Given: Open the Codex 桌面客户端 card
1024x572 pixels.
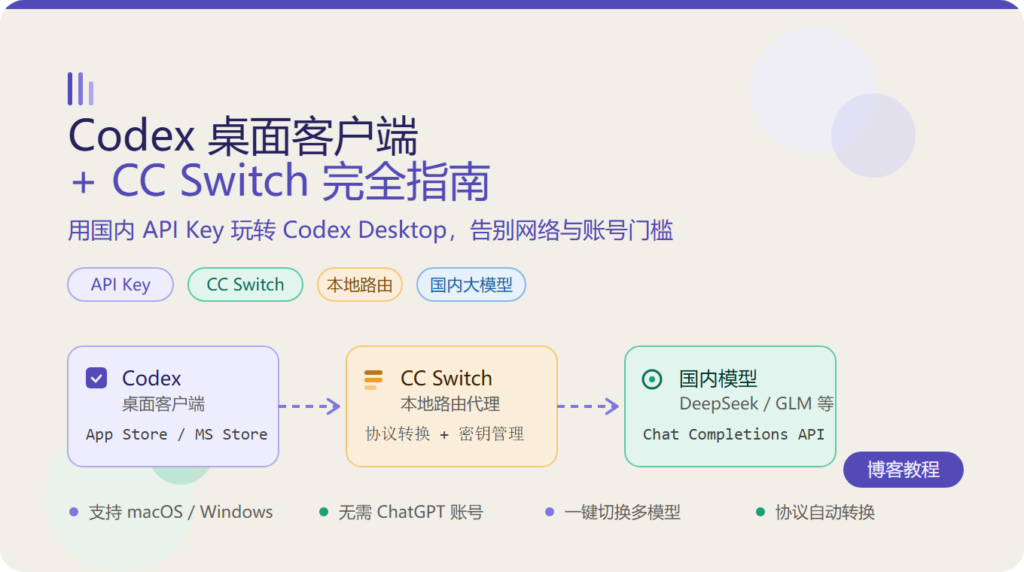Looking at the screenshot, I should click(x=173, y=406).
